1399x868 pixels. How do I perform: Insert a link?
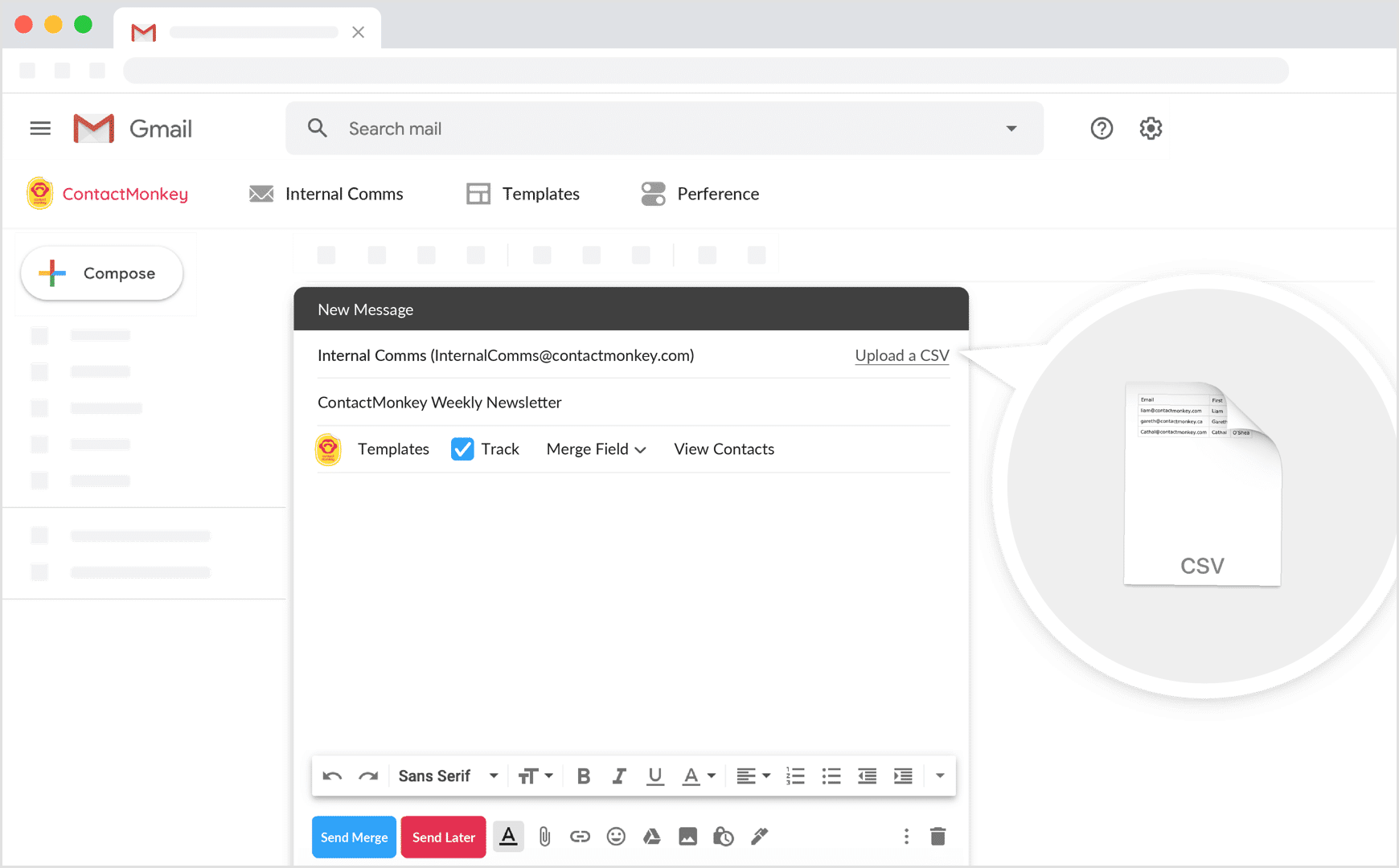580,837
